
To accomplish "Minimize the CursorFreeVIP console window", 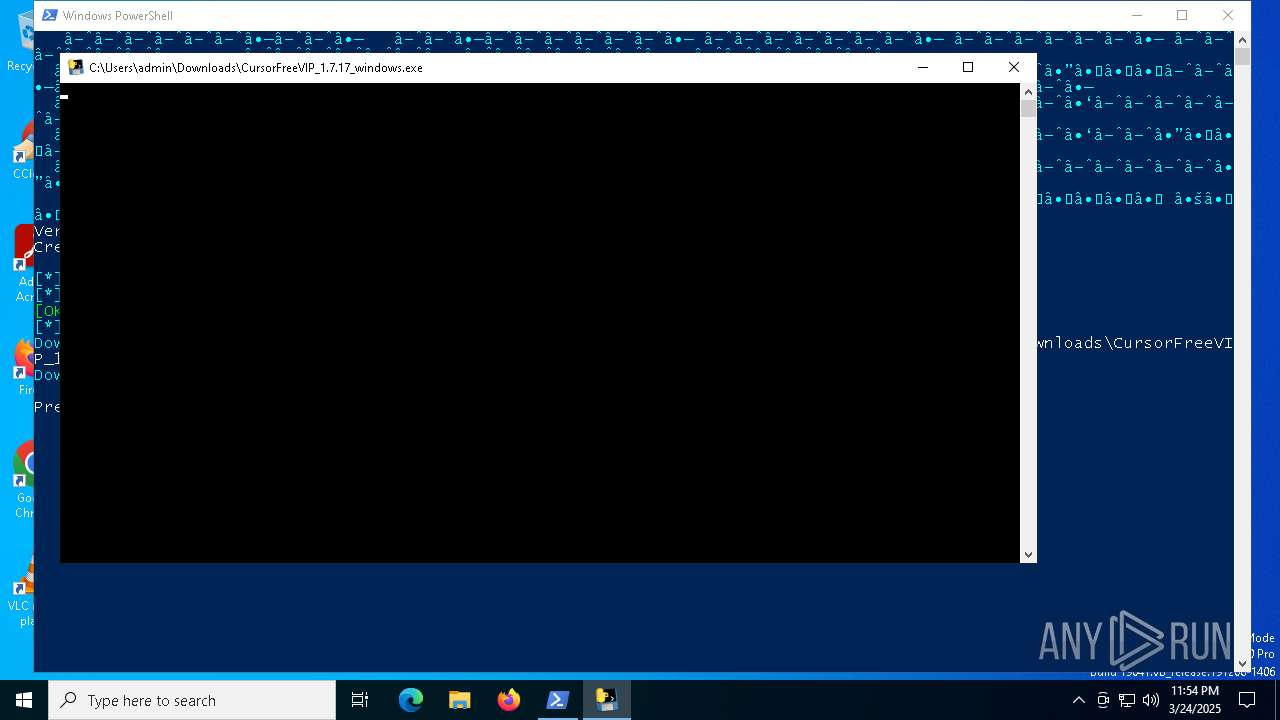I will [x=922, y=67].
